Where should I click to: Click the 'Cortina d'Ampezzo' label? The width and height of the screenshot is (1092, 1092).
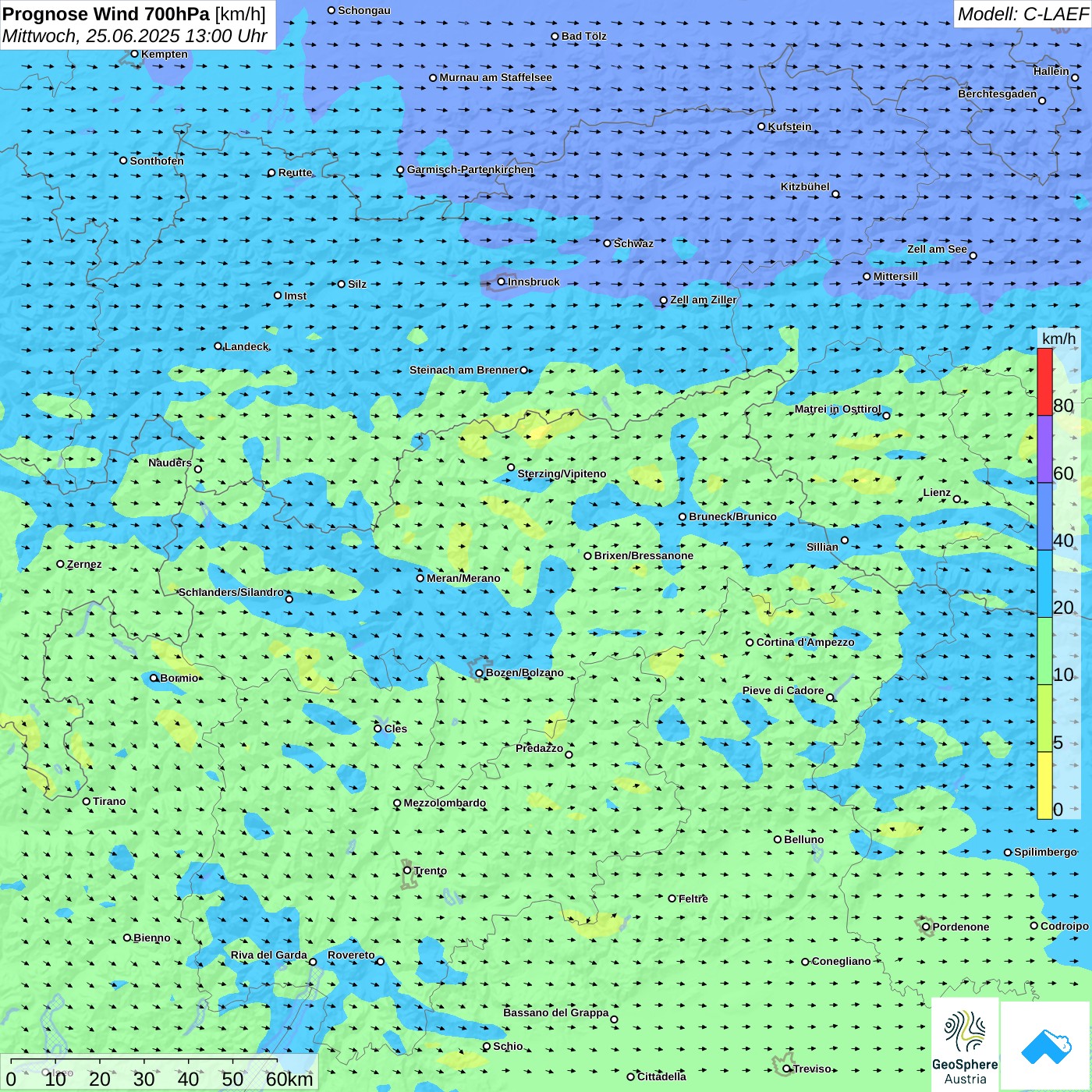805,642
